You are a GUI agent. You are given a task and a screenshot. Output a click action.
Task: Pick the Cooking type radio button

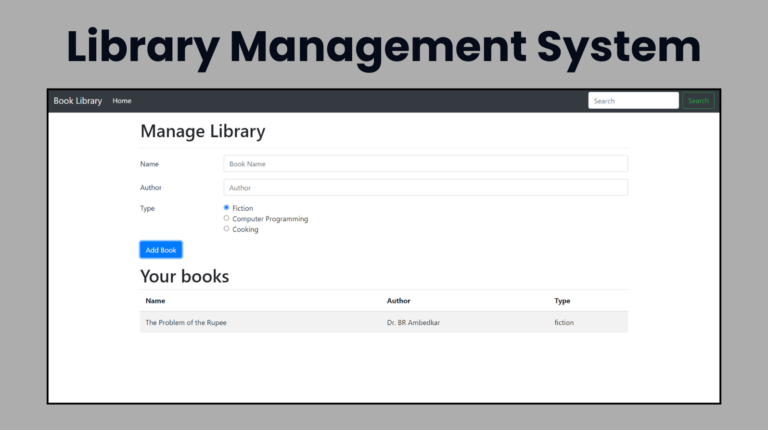tap(226, 229)
